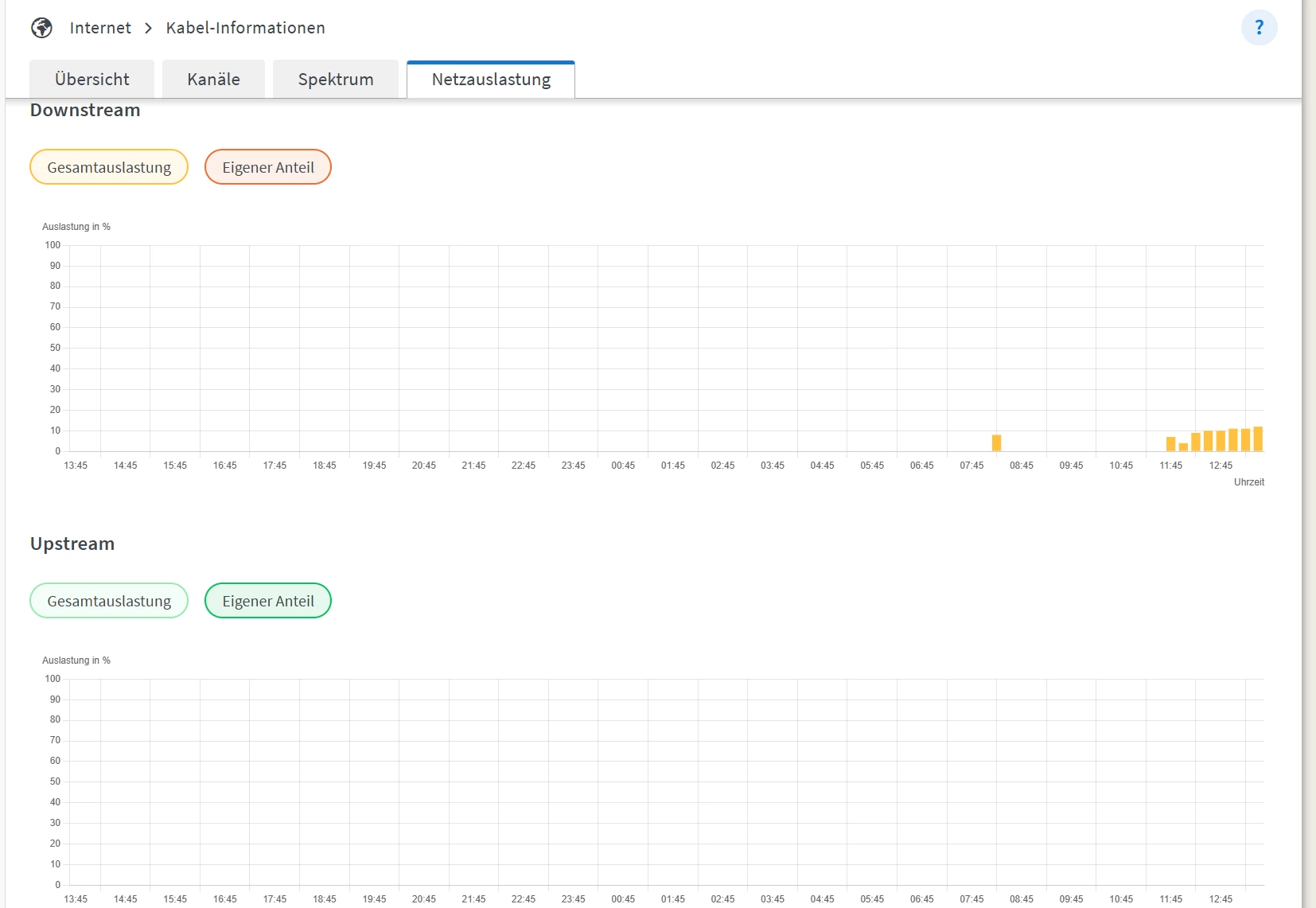Click the 13:45 label on downstream chart
The width and height of the screenshot is (1316, 908).
(x=76, y=466)
